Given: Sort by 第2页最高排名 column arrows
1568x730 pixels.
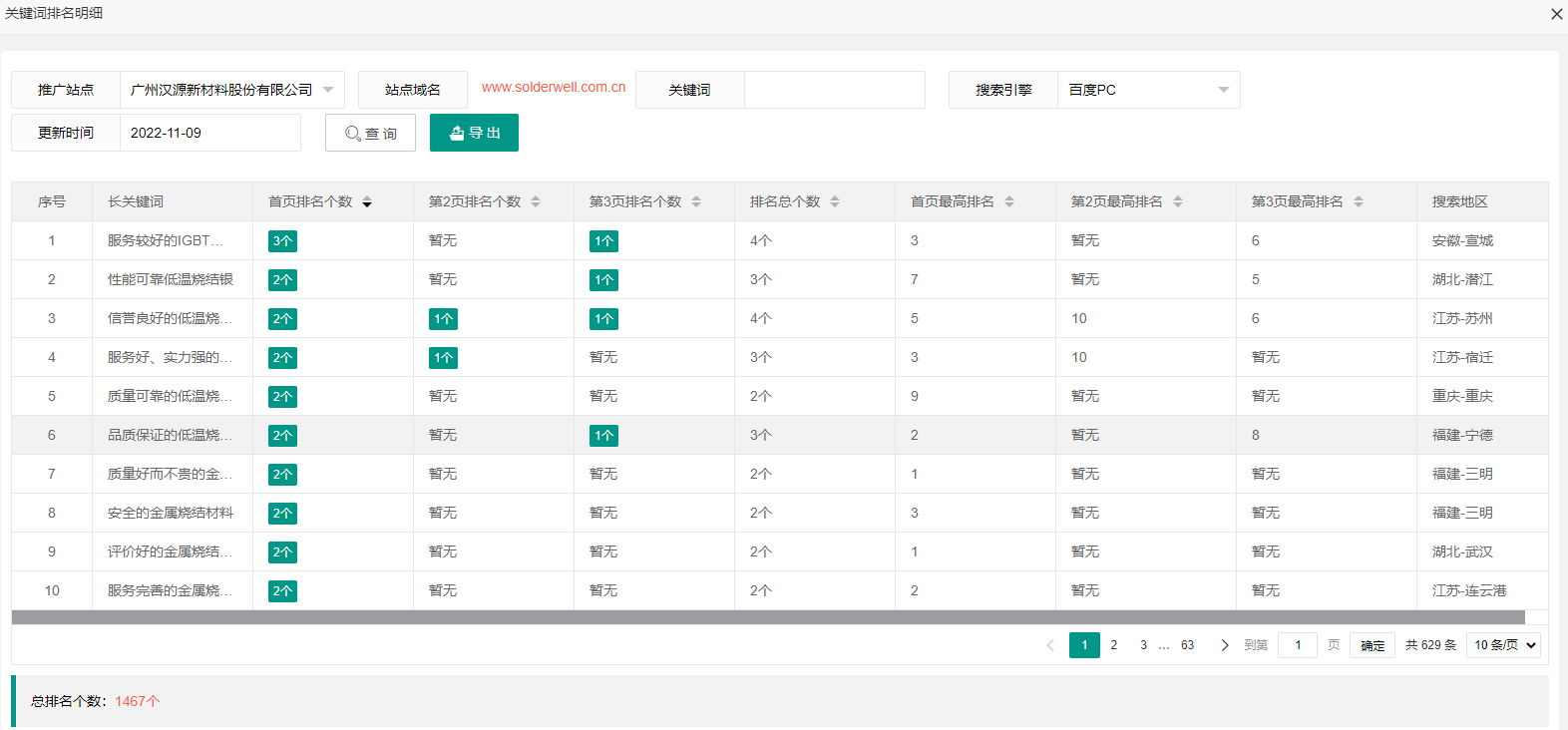Looking at the screenshot, I should [x=1178, y=202].
